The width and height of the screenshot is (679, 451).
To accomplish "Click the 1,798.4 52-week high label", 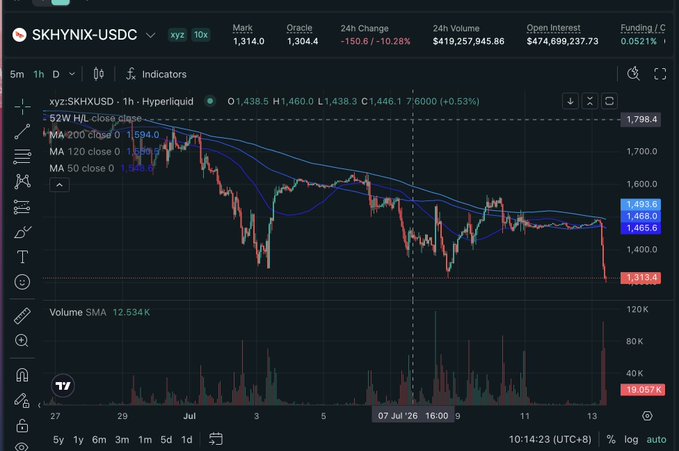I will pos(641,119).
